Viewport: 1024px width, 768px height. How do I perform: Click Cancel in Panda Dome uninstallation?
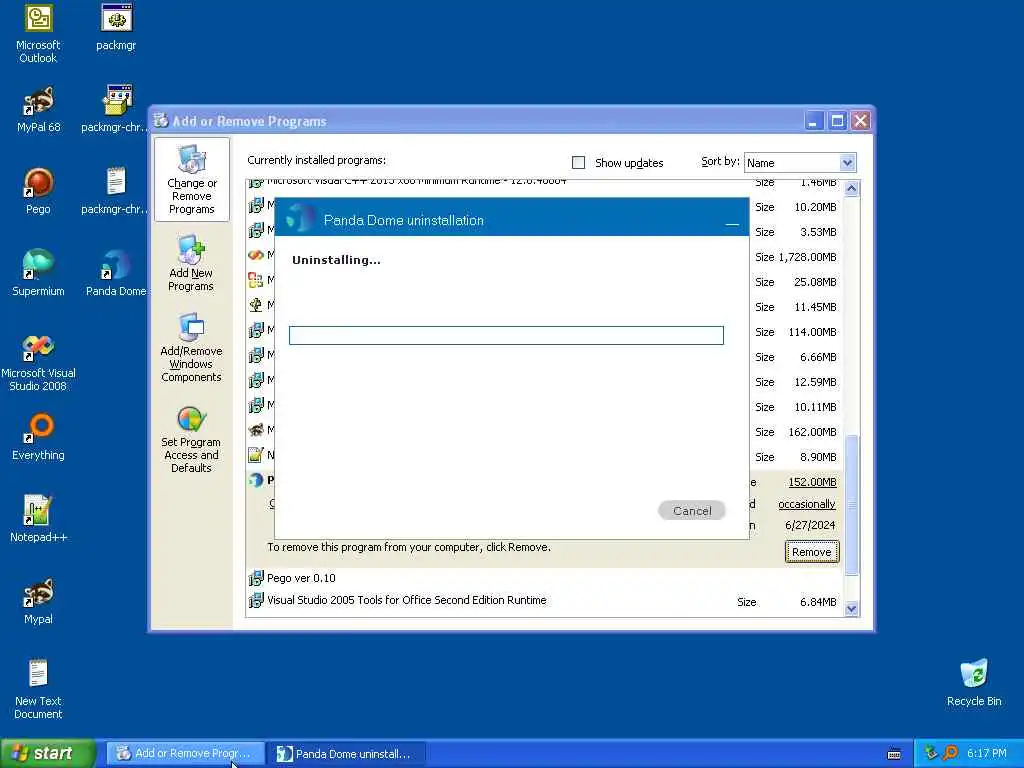tap(692, 511)
